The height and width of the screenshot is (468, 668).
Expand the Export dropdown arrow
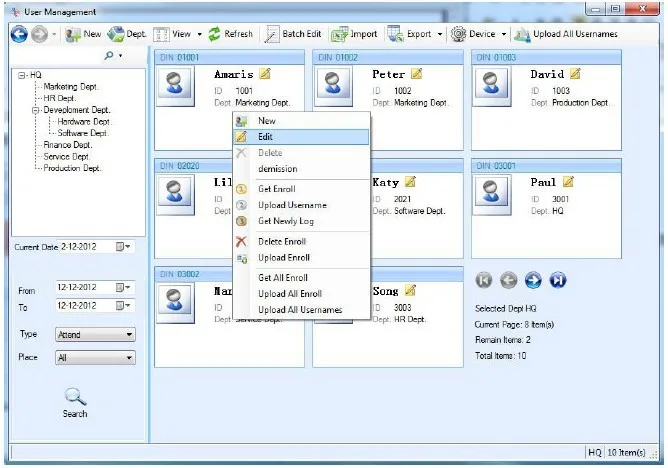pyautogui.click(x=440, y=34)
